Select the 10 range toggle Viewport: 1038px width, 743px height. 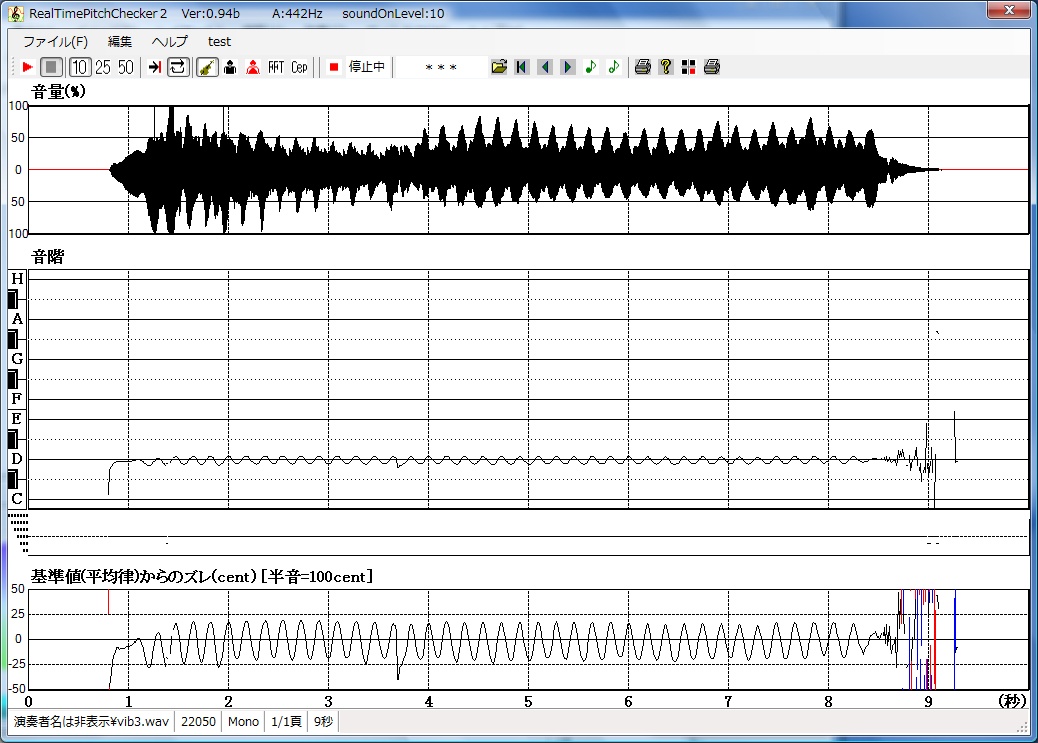80,67
